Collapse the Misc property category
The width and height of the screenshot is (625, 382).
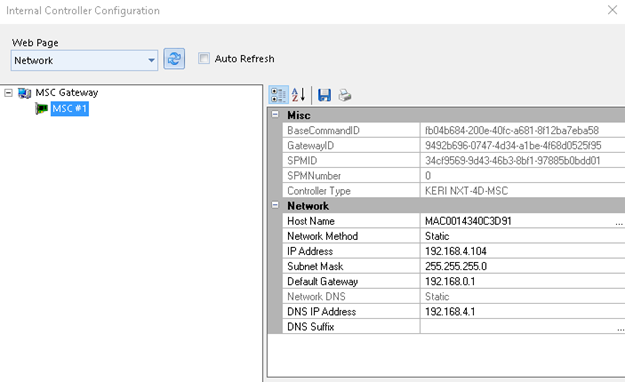pyautogui.click(x=275, y=115)
